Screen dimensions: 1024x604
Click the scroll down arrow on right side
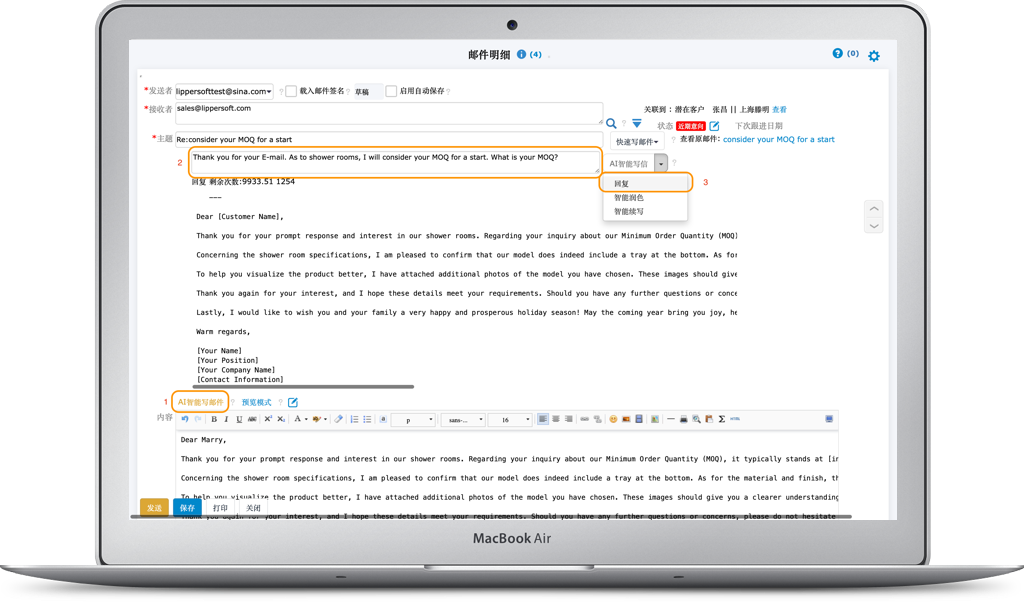pyautogui.click(x=874, y=226)
